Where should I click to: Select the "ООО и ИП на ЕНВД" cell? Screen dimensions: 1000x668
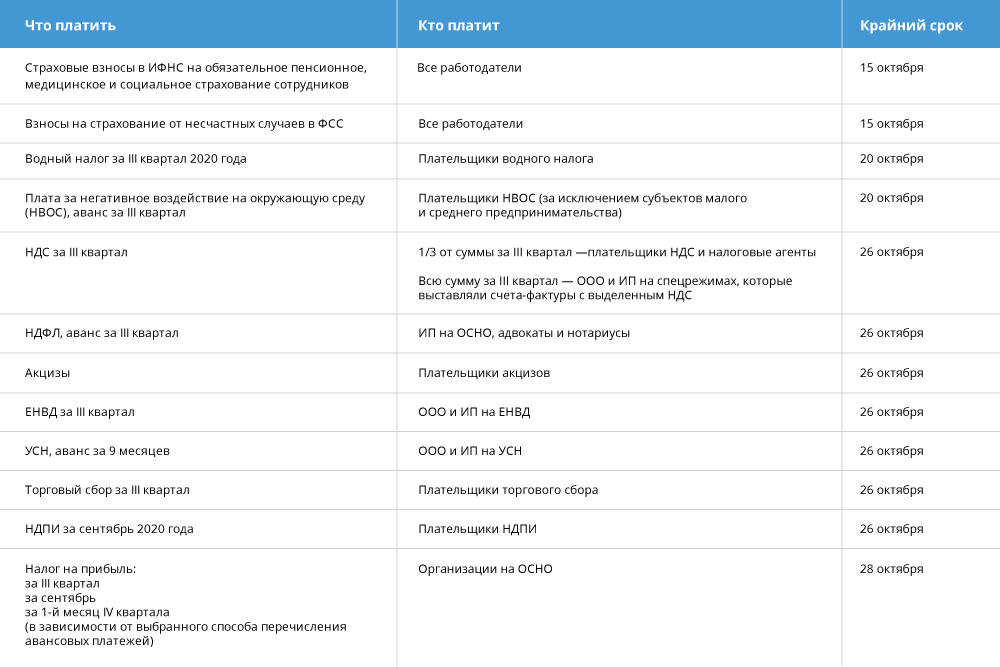coord(474,412)
